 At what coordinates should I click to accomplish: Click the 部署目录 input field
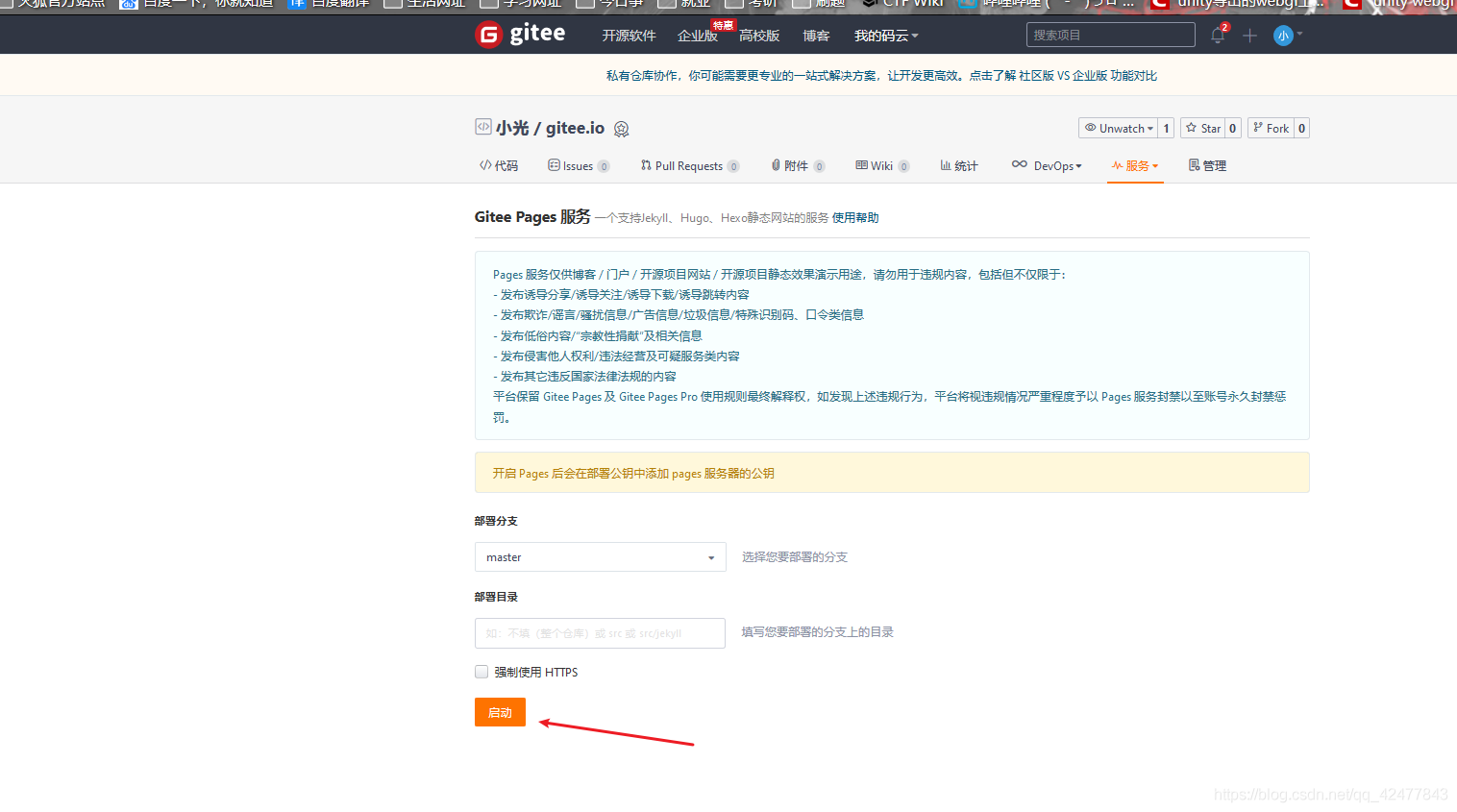pos(600,632)
